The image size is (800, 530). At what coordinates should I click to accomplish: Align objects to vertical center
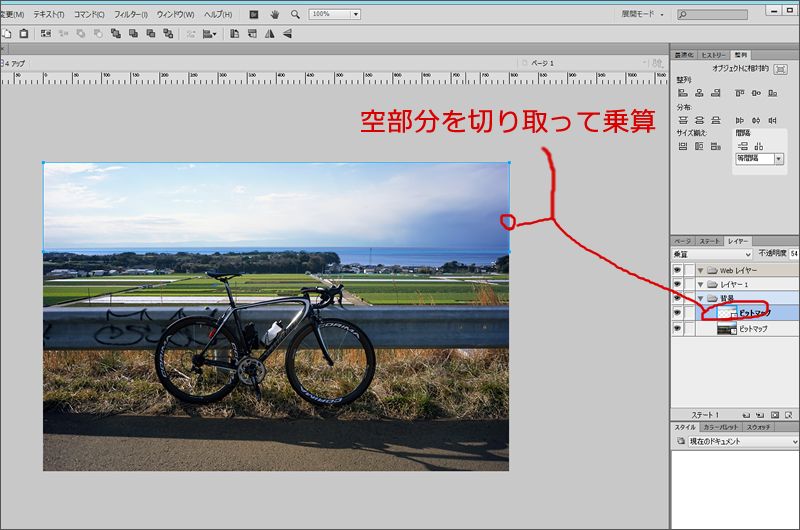tap(756, 93)
